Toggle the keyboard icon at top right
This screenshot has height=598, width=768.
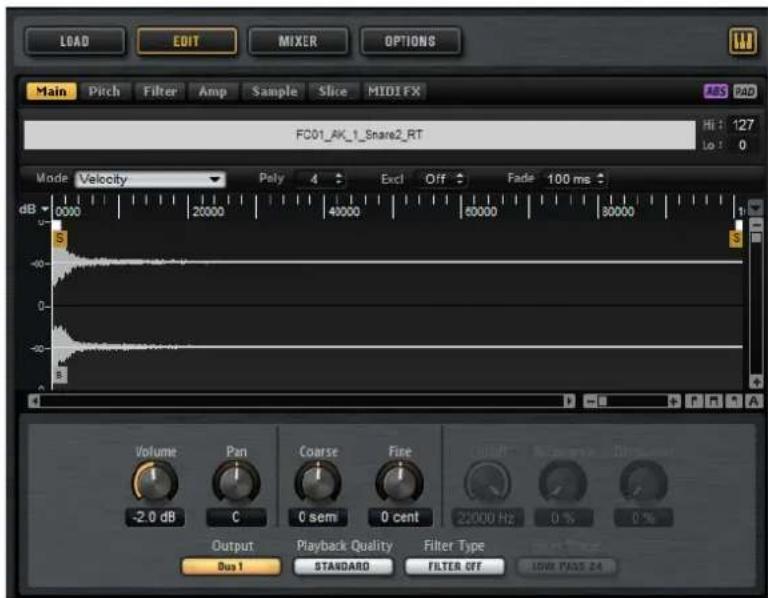743,42
